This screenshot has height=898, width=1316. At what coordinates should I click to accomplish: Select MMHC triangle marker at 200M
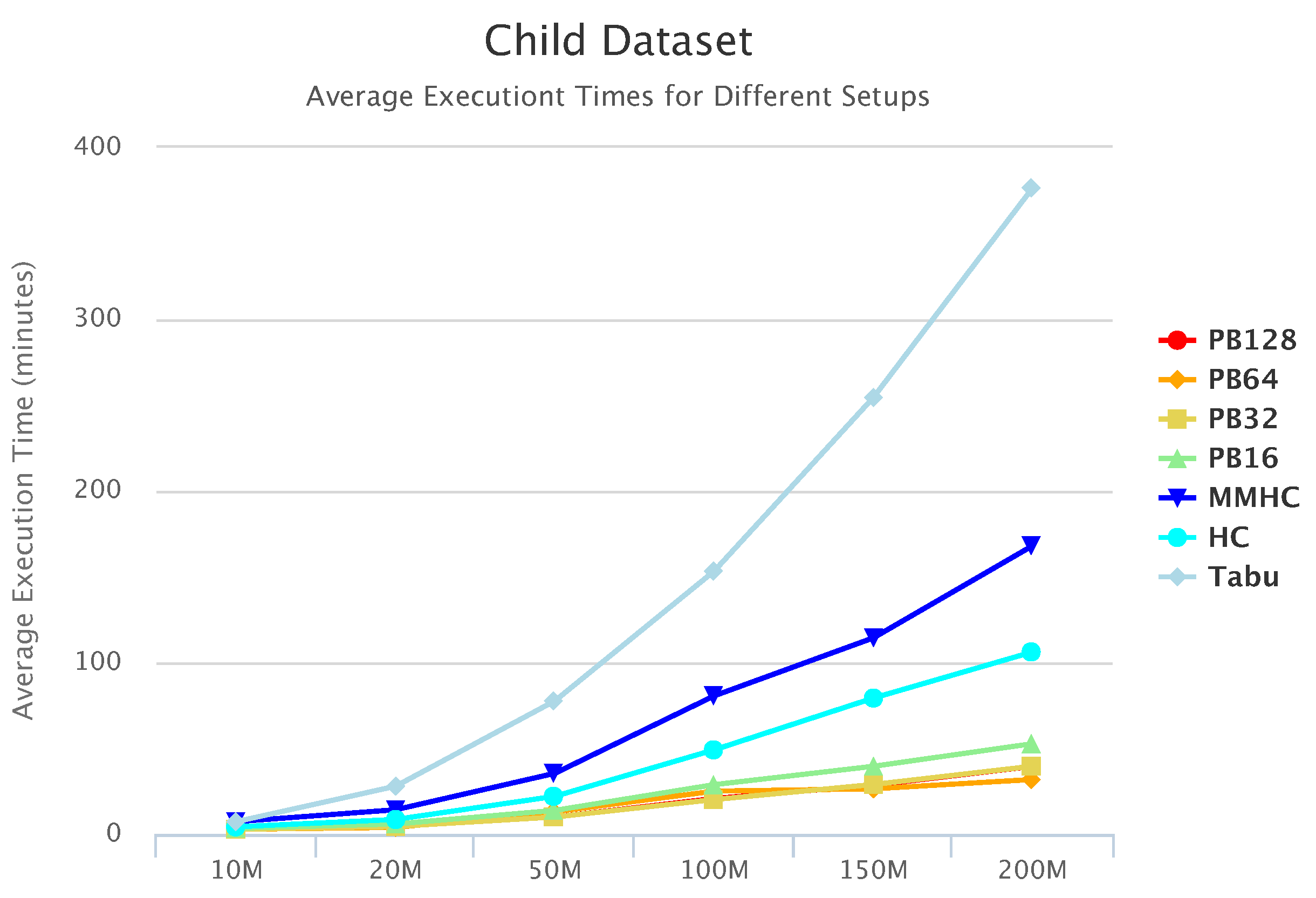click(1031, 544)
